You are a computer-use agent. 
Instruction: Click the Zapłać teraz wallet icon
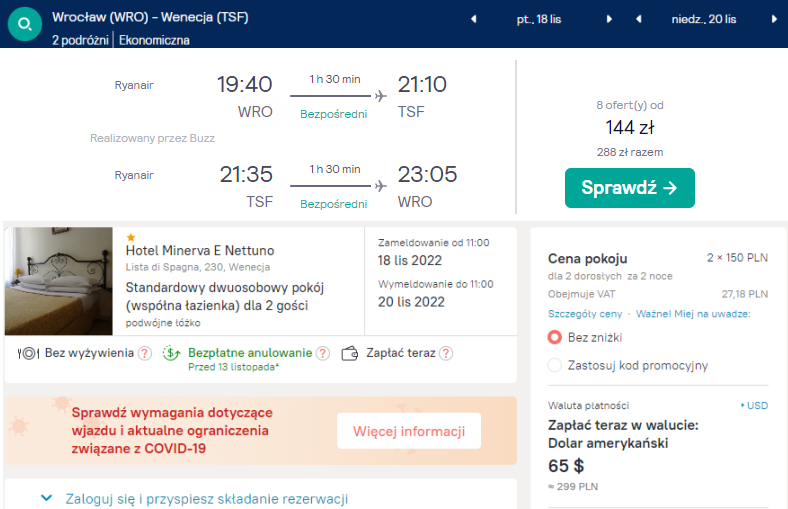tap(350, 353)
